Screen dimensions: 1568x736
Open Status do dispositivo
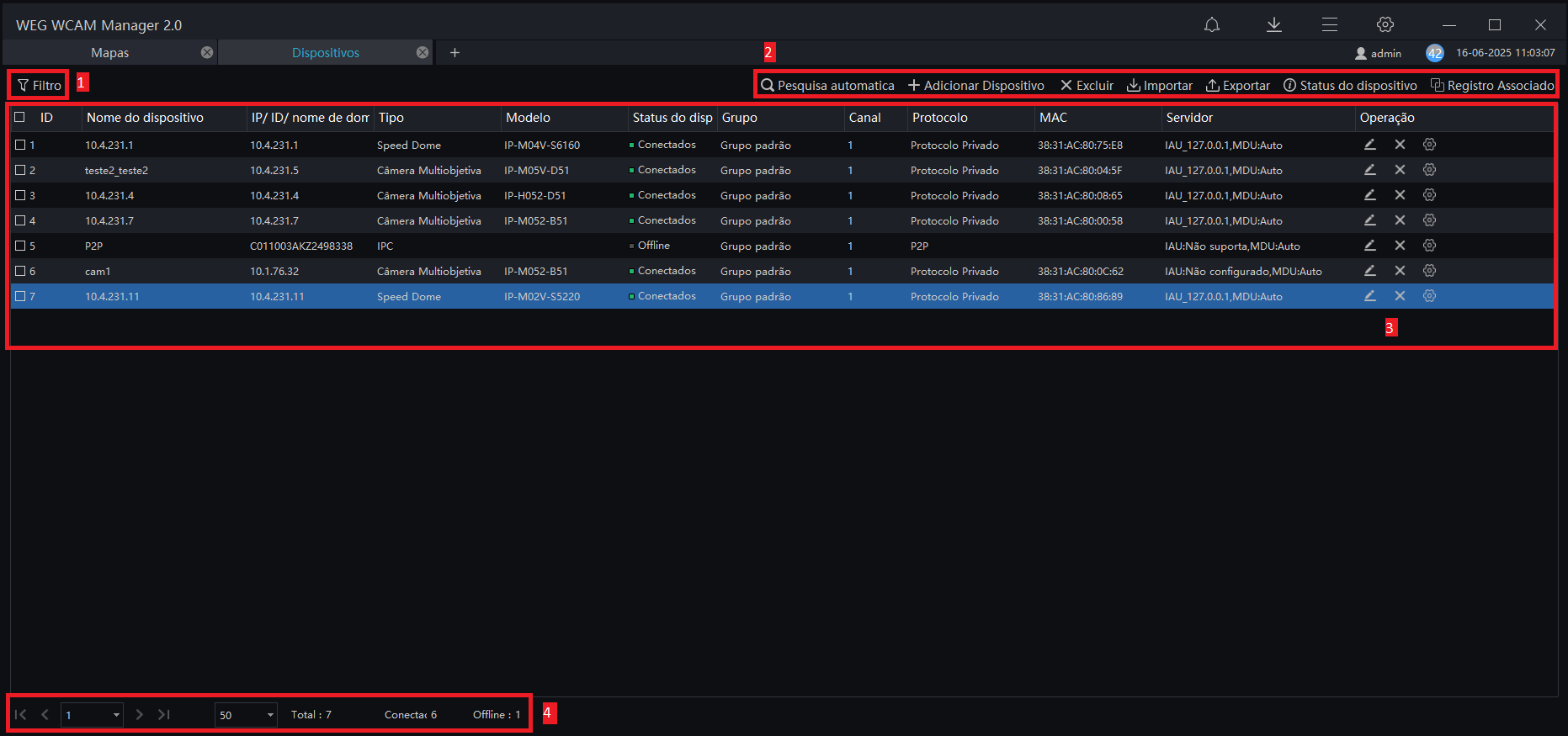tap(1350, 85)
